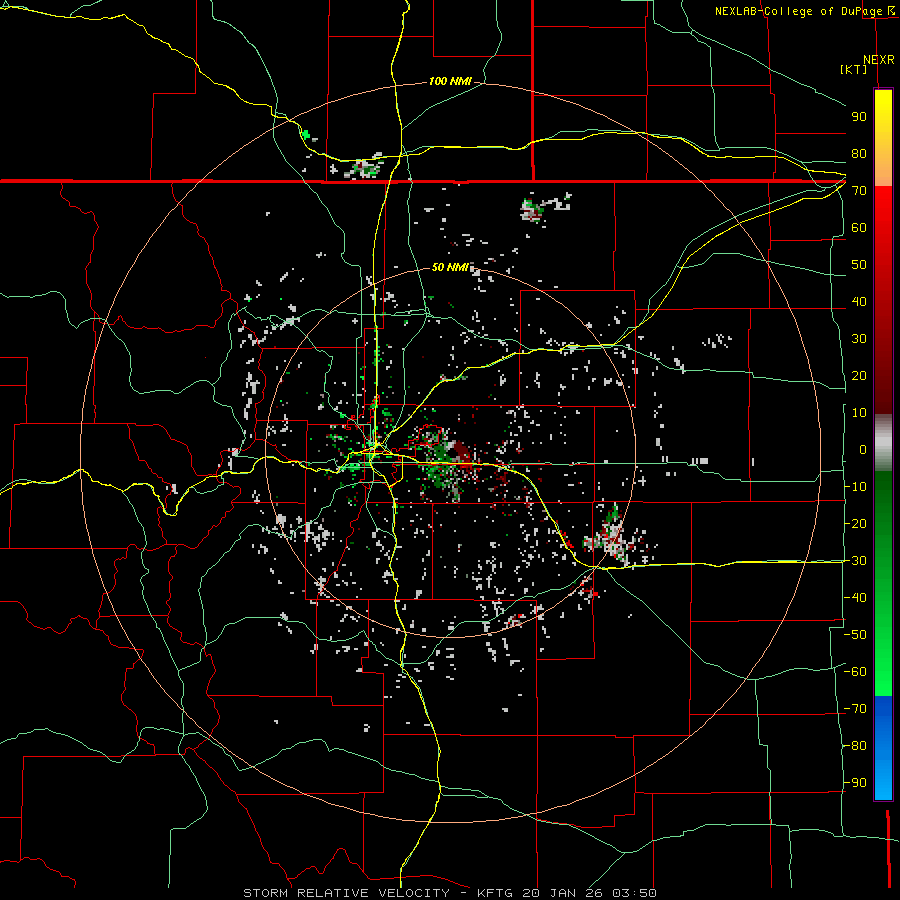Click the positive 20 value on velocity scale
Viewport: 900px width, 900px height.
point(859,375)
